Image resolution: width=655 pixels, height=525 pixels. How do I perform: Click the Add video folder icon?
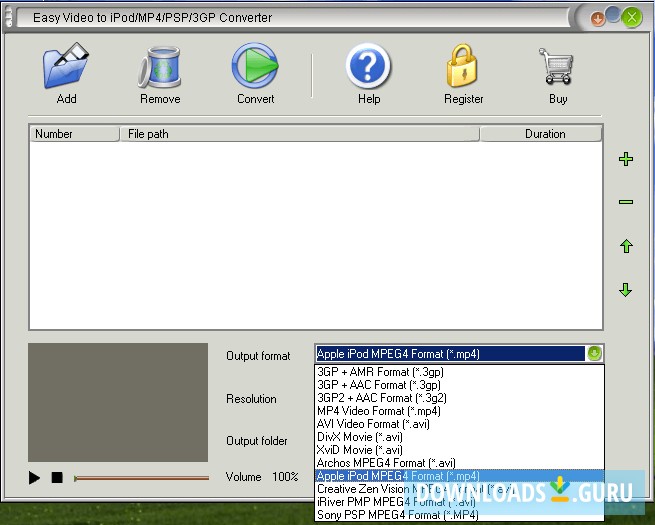66,66
